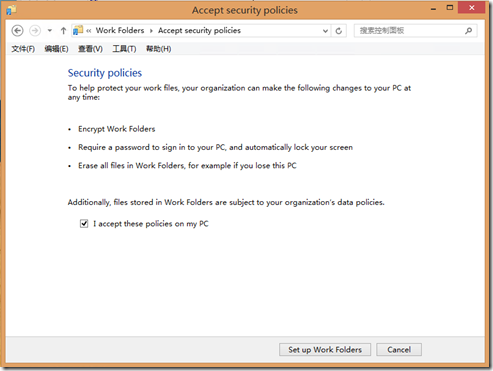Click the forward navigation arrow
493x371 pixels.
(35, 31)
